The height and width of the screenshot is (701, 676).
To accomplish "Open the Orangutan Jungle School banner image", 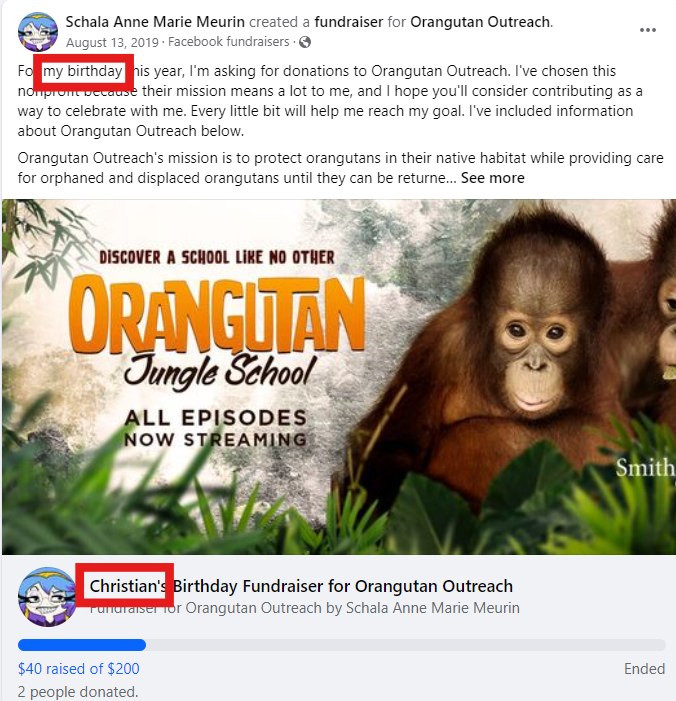I will [339, 377].
